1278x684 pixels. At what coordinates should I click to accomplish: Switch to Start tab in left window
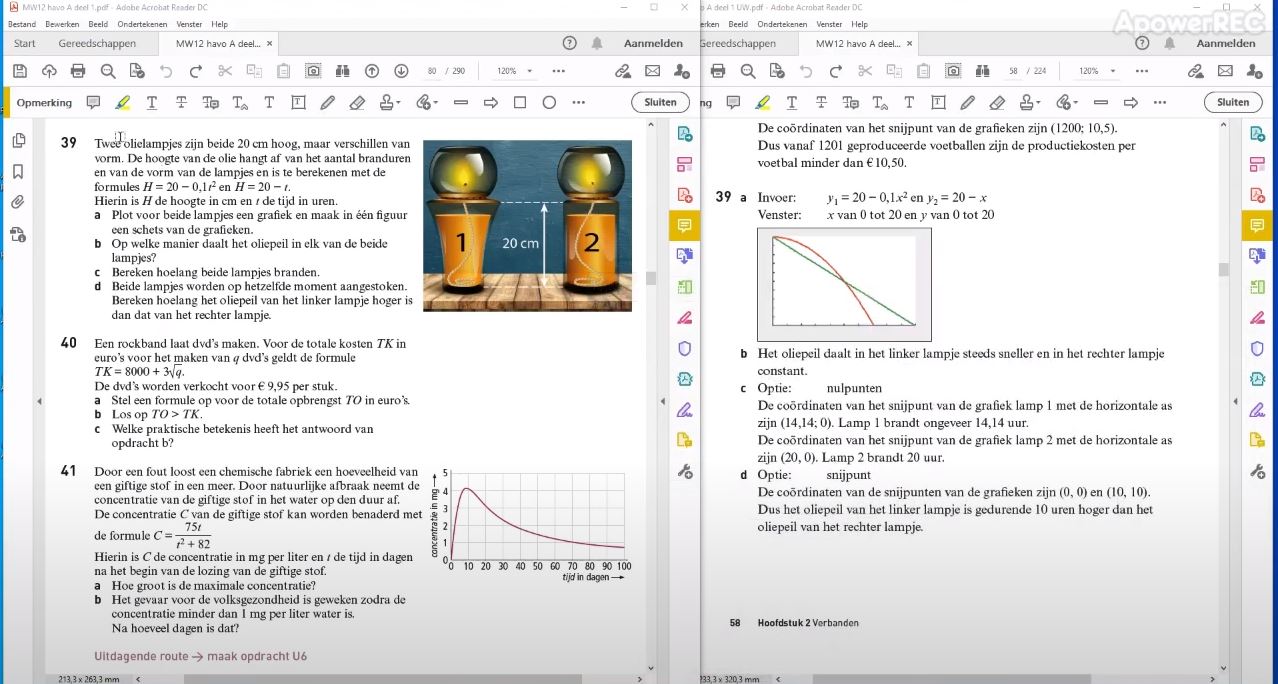pyautogui.click(x=25, y=43)
